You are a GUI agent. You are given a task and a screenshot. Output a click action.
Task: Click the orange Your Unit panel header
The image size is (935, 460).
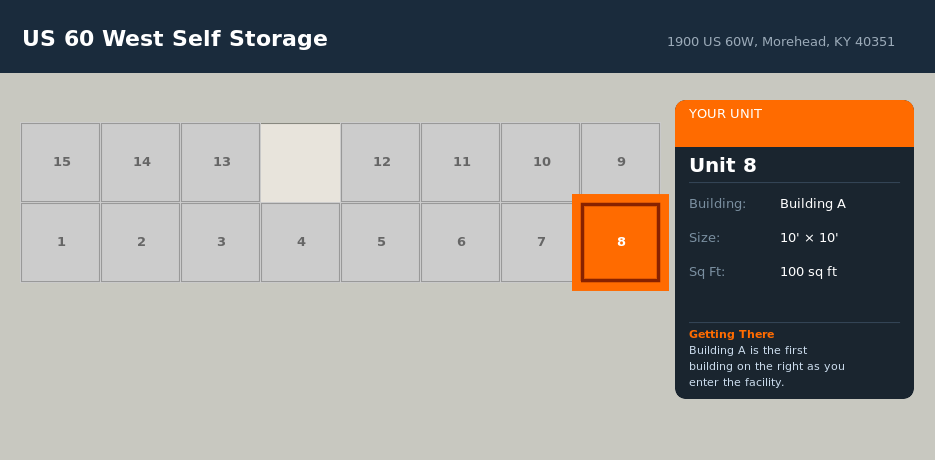794,123
